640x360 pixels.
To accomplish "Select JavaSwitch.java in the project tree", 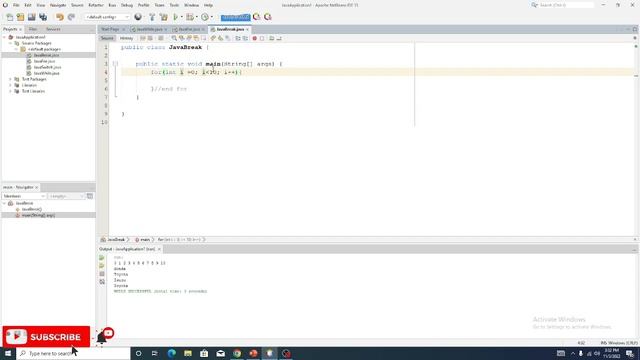I will tap(47, 67).
